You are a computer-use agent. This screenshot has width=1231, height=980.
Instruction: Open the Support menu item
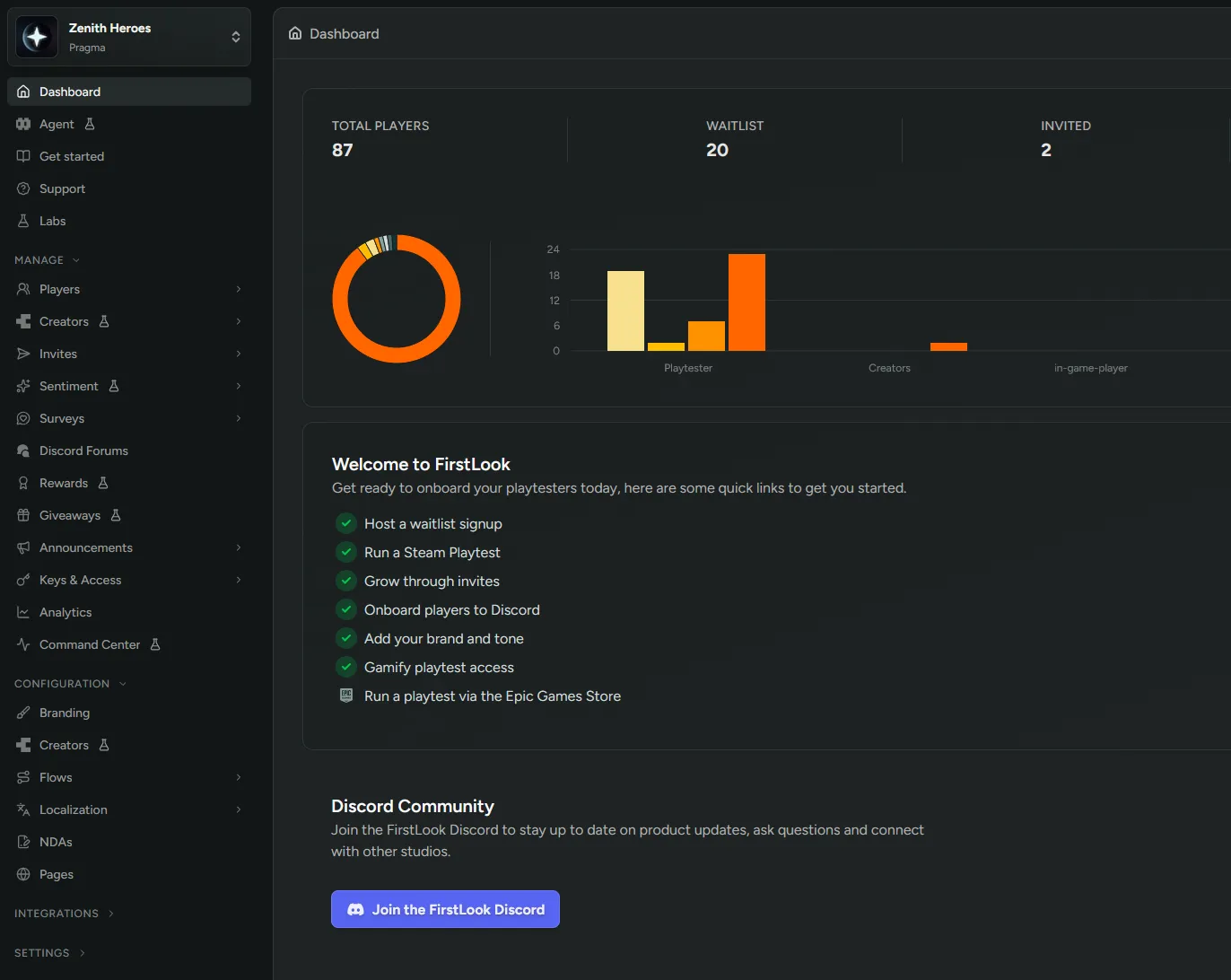pyautogui.click(x=129, y=188)
